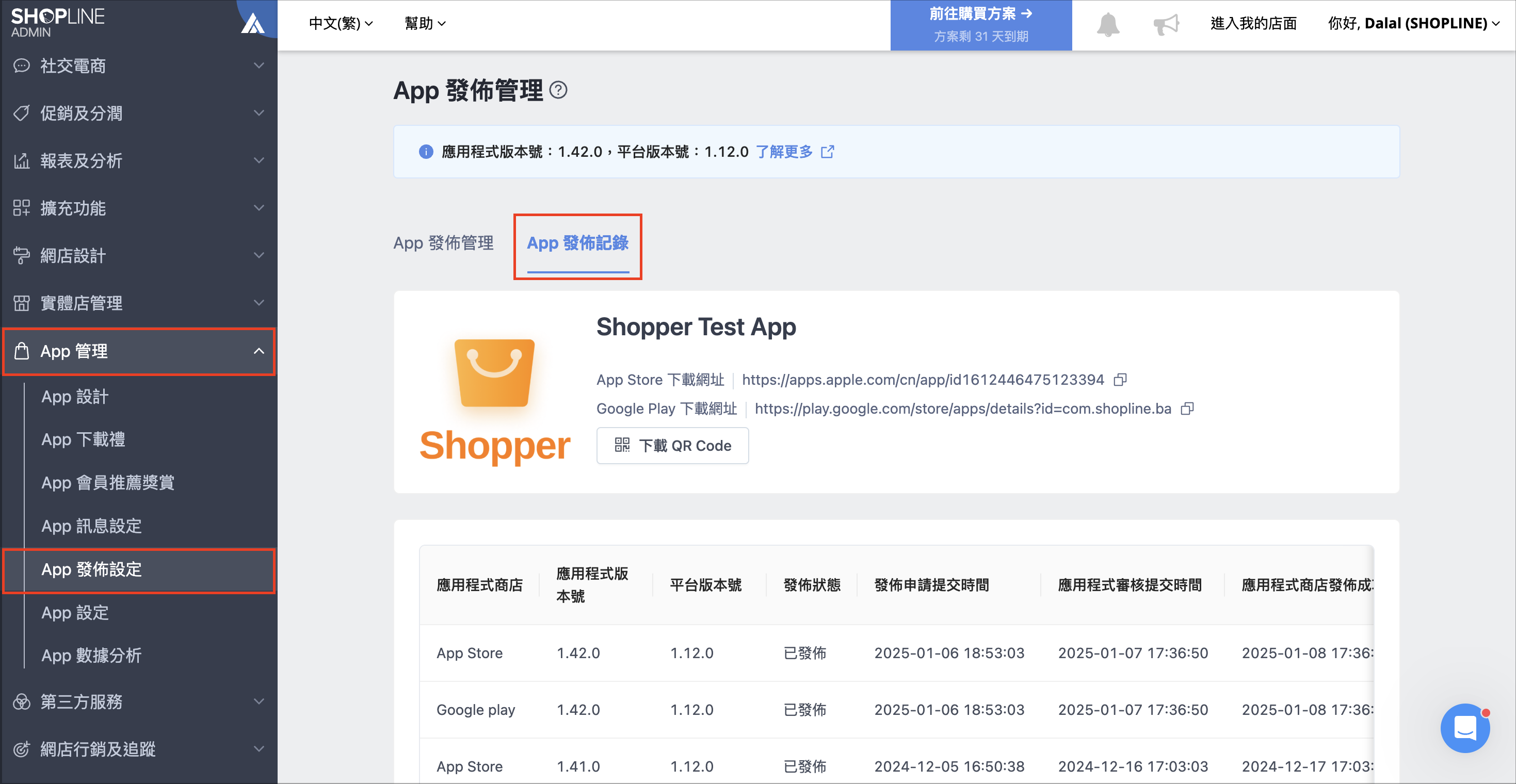Screen dimensions: 1516x784
Task: Expand the 社交電商 menu chevron
Action: coord(259,66)
